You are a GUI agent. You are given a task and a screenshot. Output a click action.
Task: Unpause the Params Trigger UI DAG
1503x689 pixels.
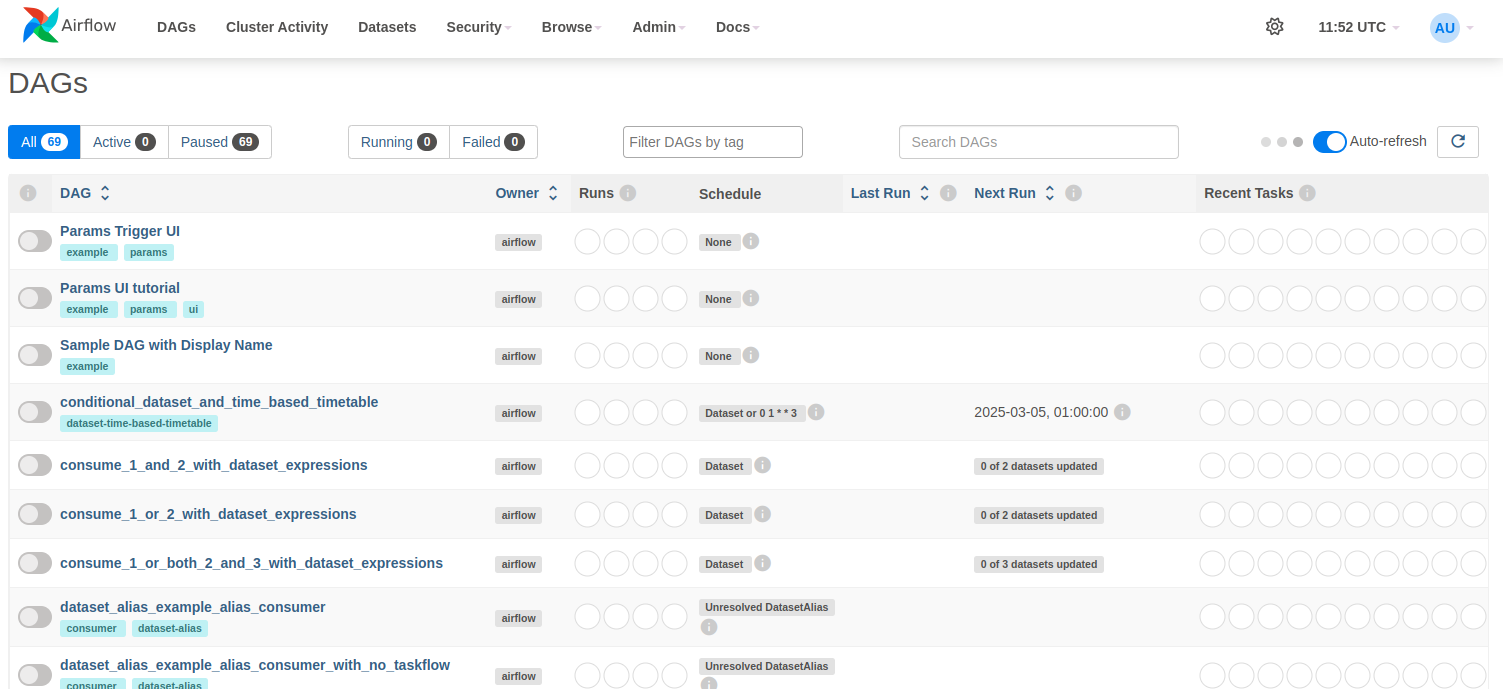pos(35,241)
